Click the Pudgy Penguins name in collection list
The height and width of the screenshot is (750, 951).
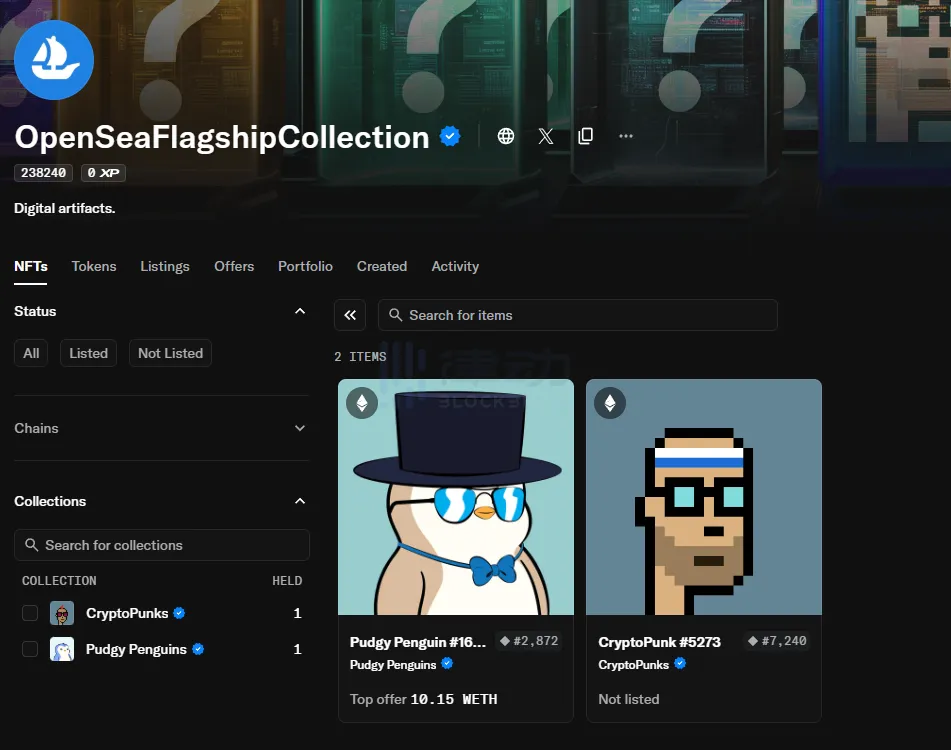coord(136,649)
